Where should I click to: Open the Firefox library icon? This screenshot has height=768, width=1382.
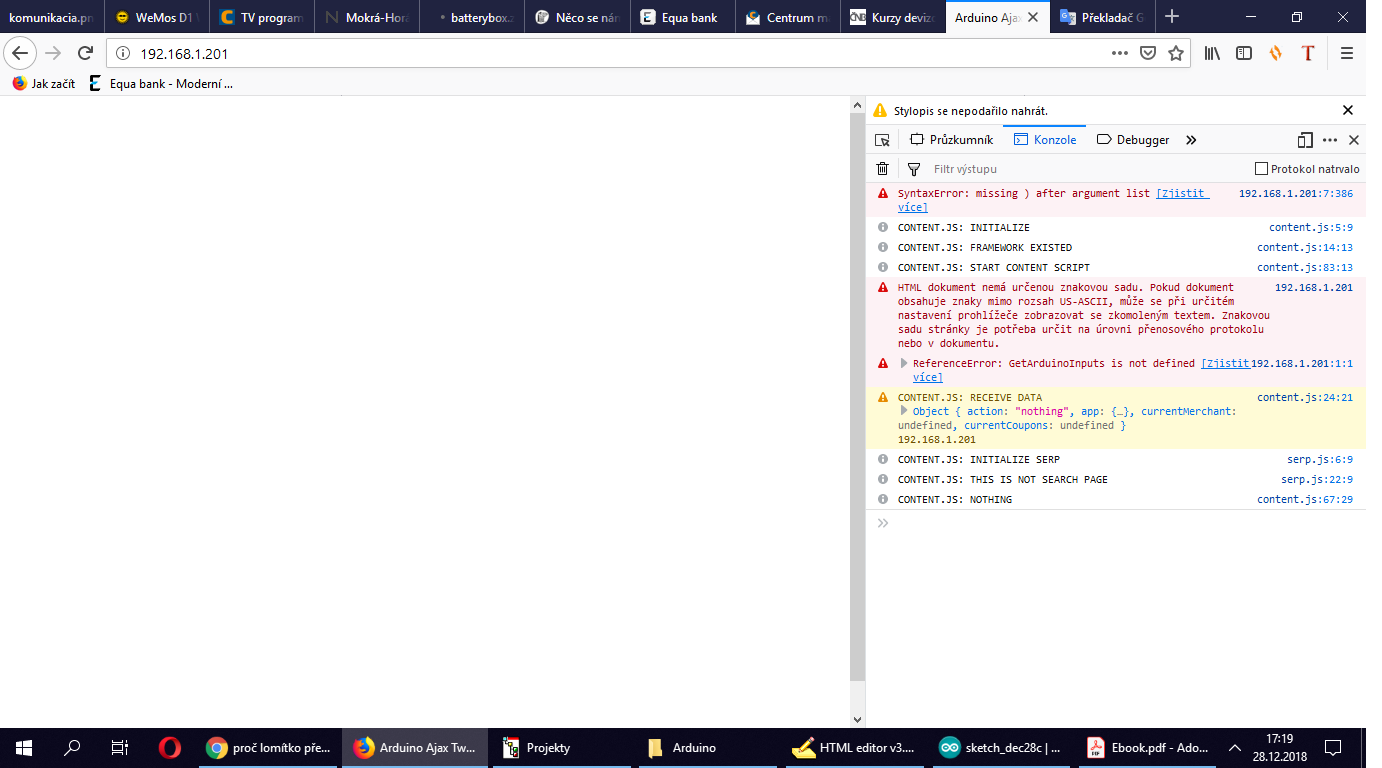tap(1212, 53)
